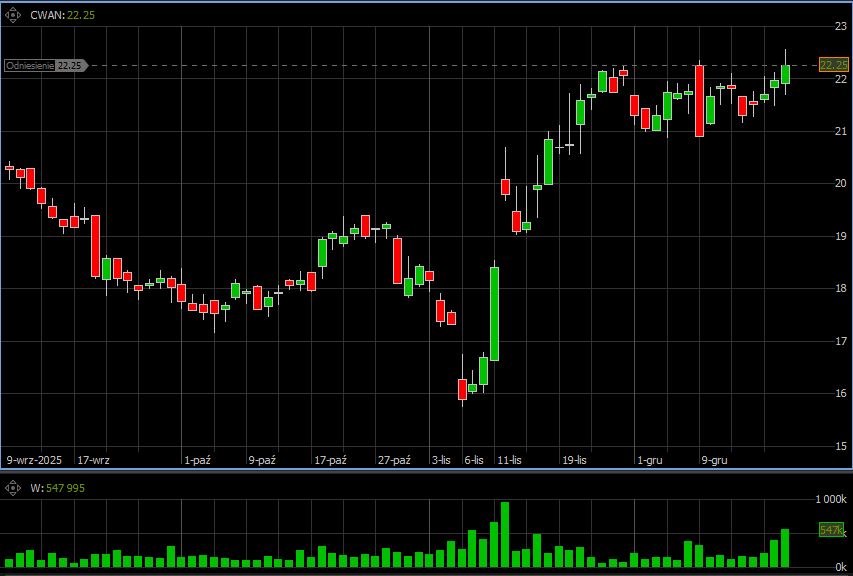Click the tallest green volume bar
The width and height of the screenshot is (853, 576).
505,533
